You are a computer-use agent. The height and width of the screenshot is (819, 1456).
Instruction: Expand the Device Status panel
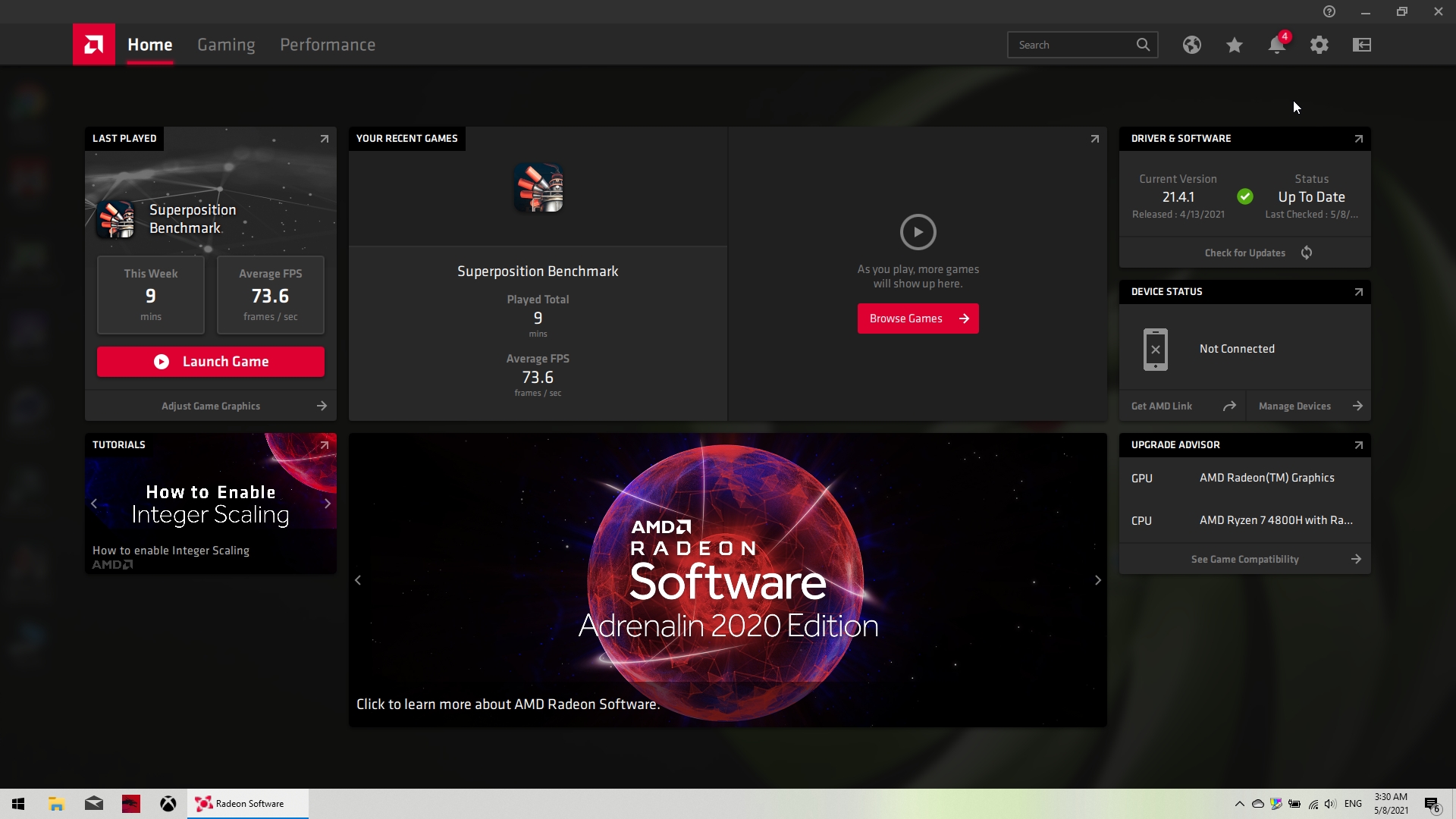click(1358, 292)
